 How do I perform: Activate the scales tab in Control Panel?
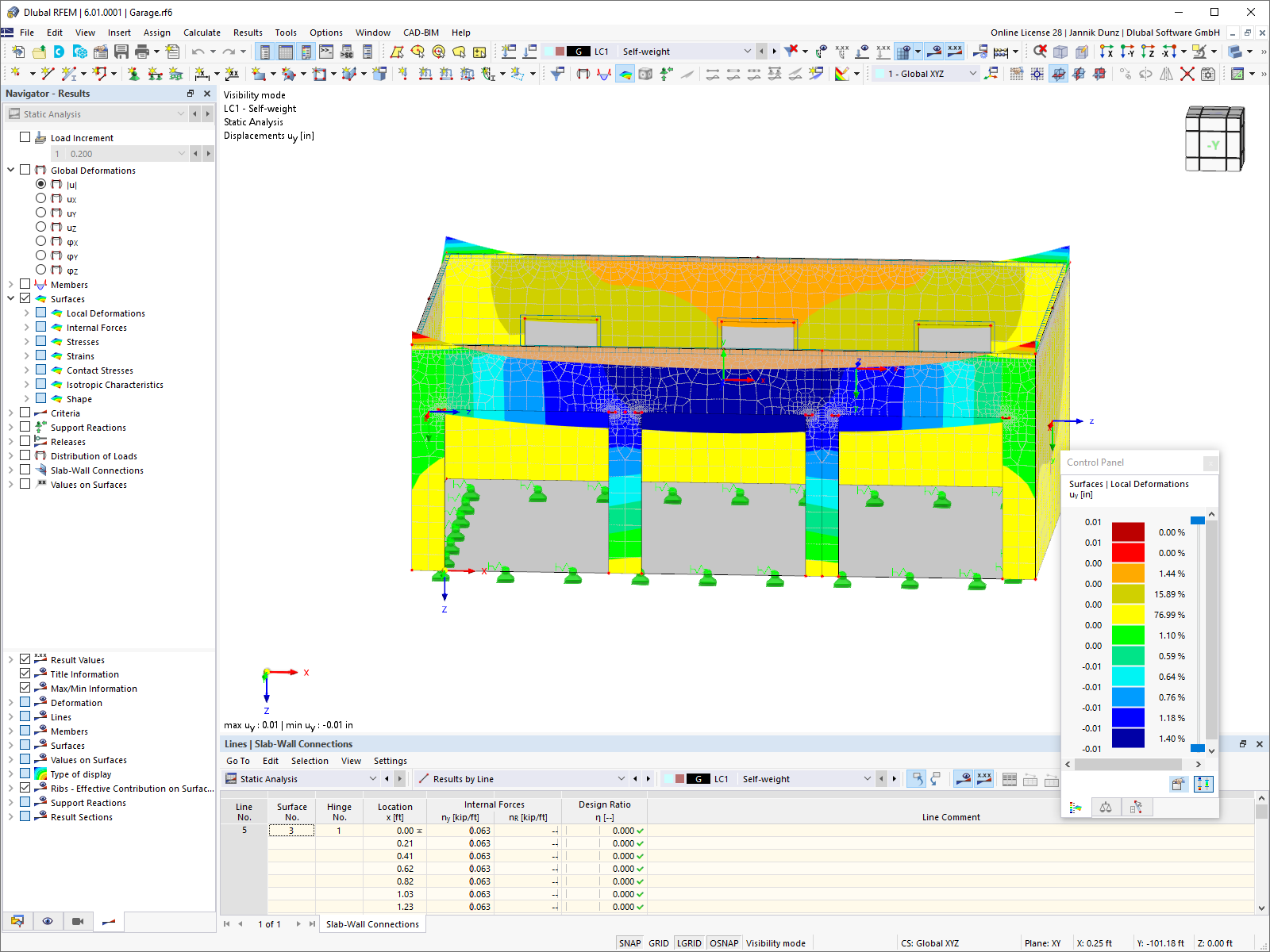pyautogui.click(x=1106, y=807)
